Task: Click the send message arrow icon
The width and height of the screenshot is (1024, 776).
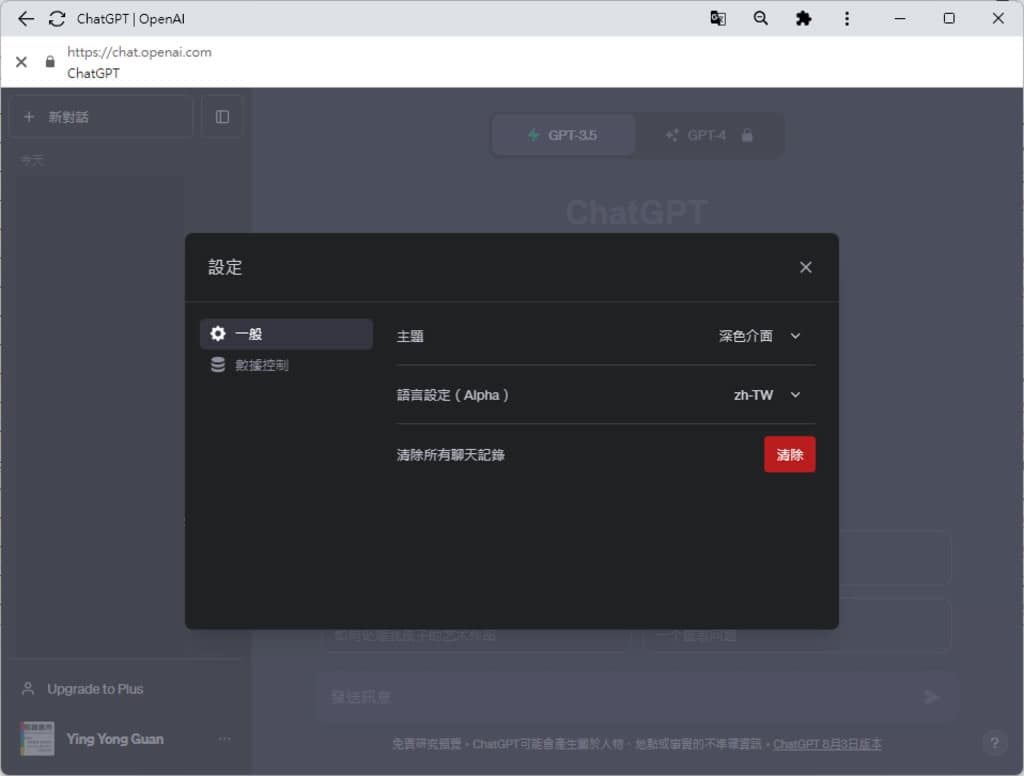Action: [931, 698]
